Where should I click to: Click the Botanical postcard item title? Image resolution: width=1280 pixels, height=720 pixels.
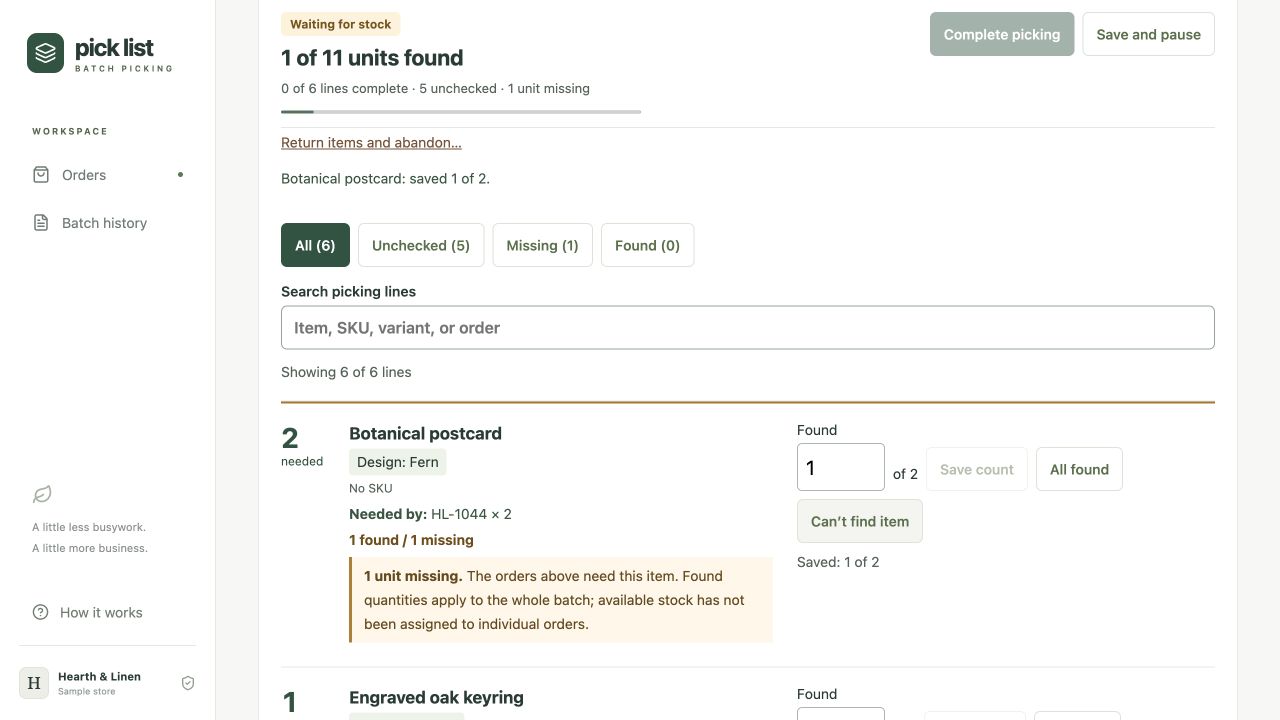coord(425,433)
